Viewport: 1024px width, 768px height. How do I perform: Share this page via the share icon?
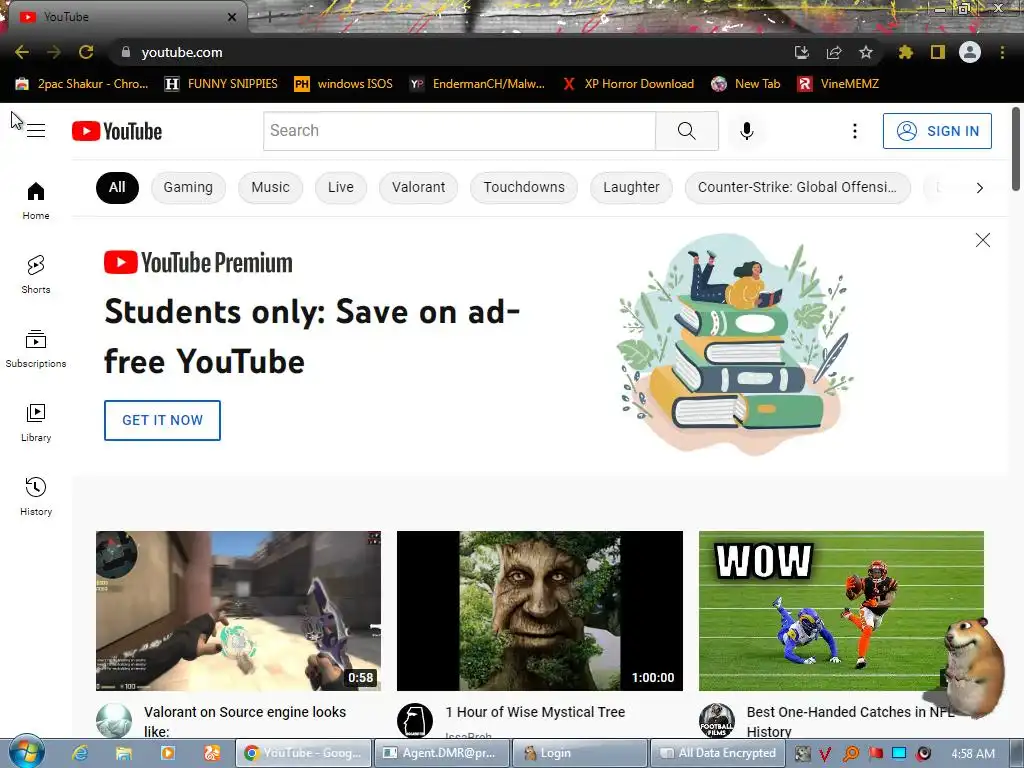pyautogui.click(x=833, y=52)
